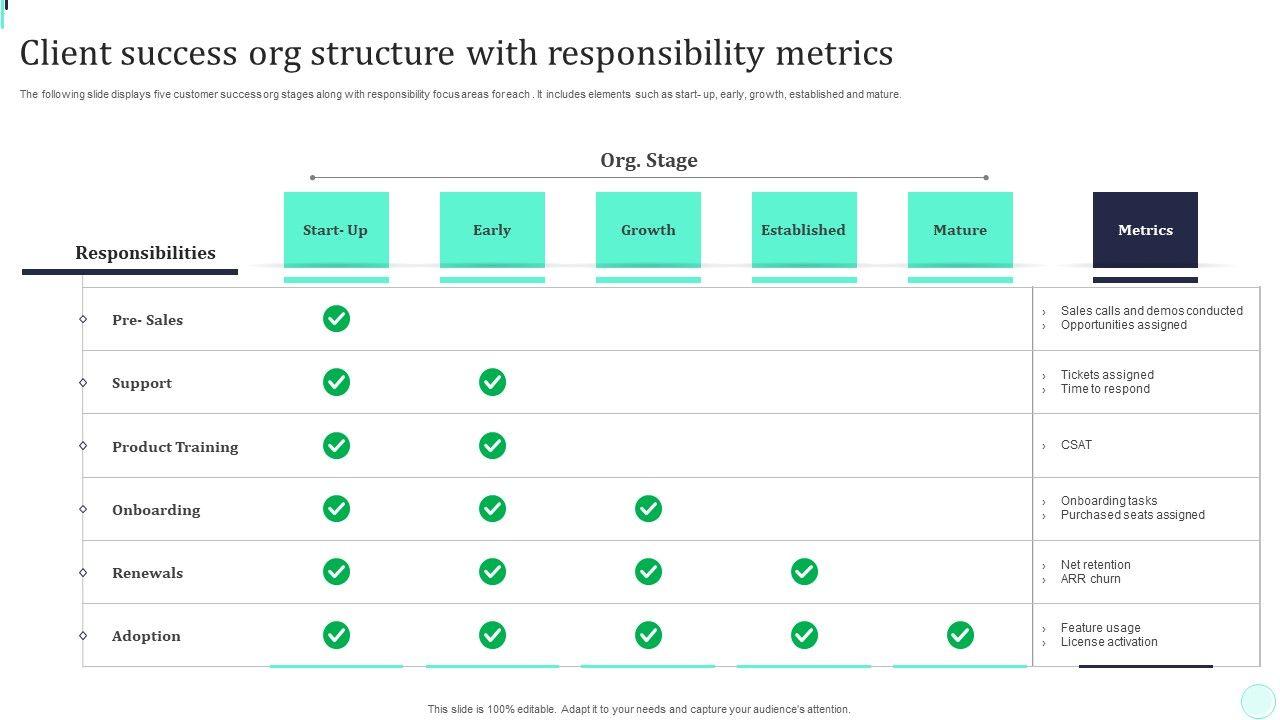
Task: Click the Product Training Start-Up checkmark
Action: [336, 446]
